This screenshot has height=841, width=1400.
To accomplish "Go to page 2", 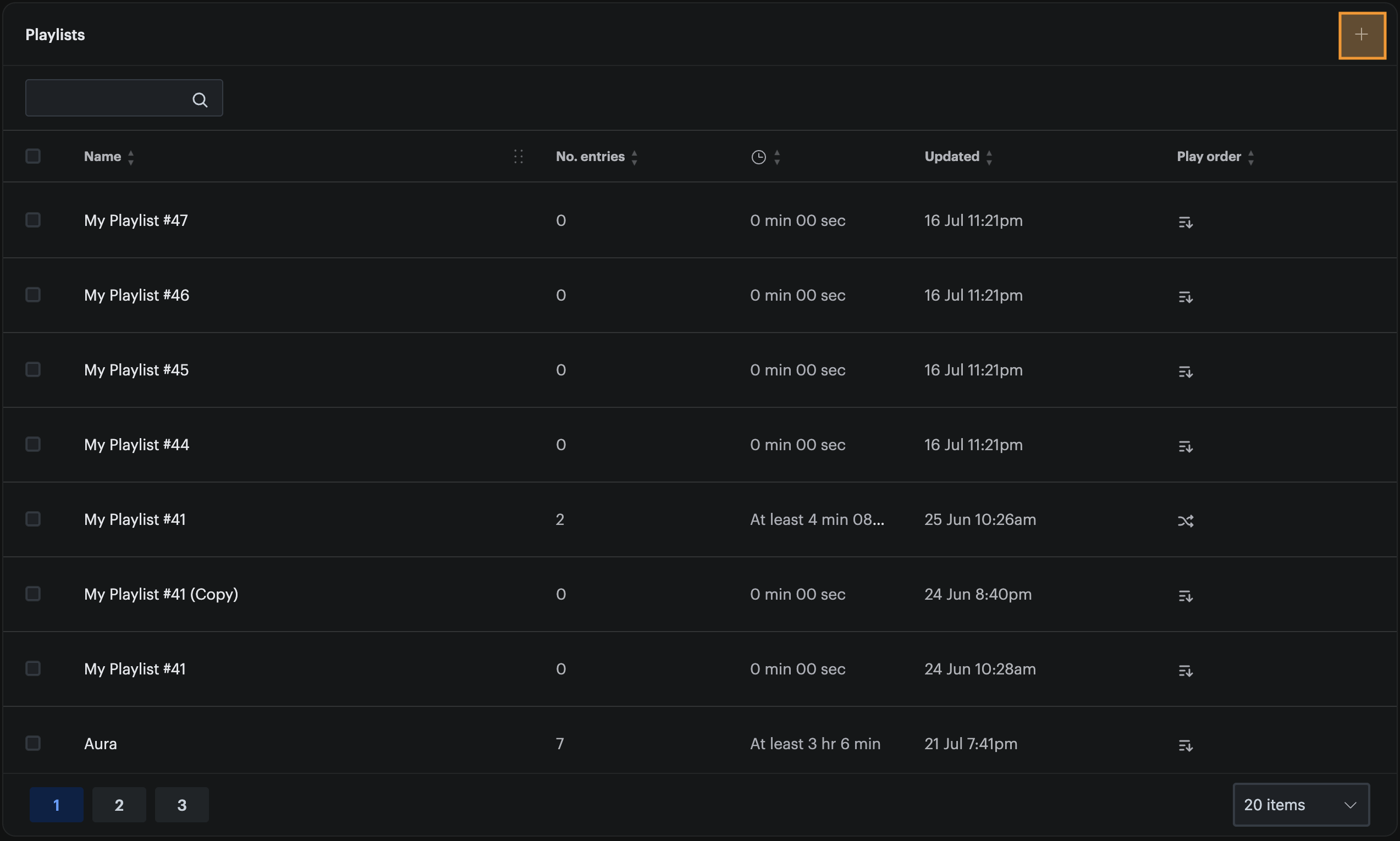I will point(119,804).
